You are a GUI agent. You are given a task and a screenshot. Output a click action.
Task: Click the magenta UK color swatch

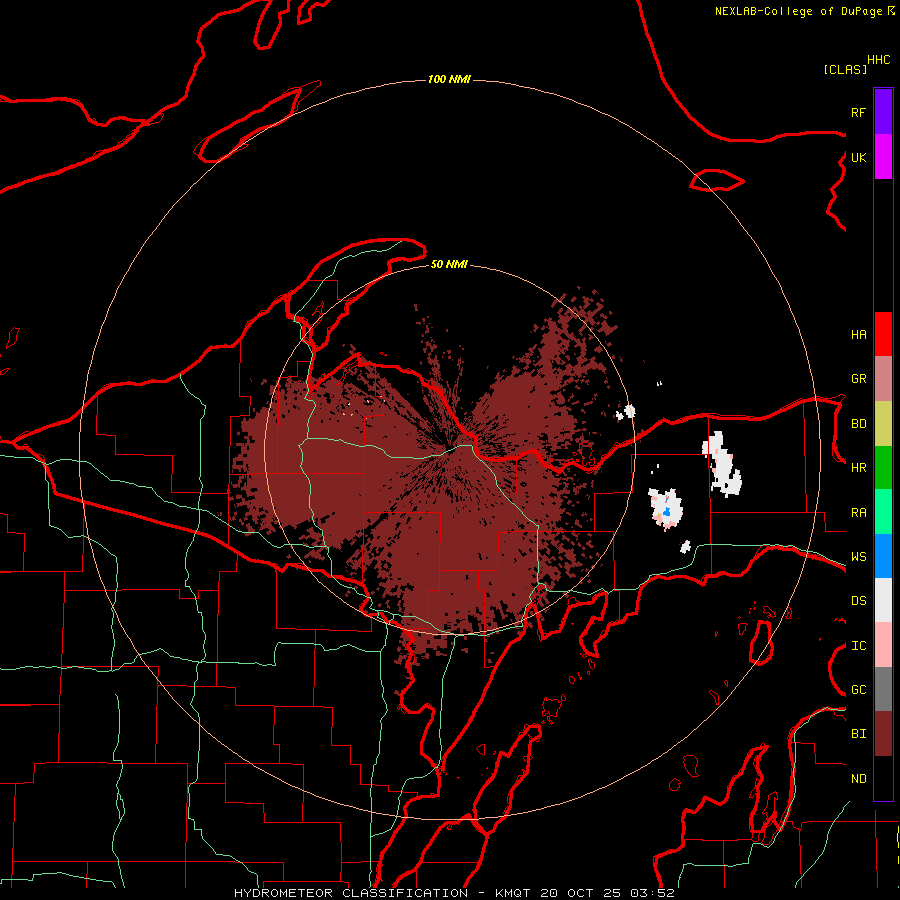click(x=883, y=157)
